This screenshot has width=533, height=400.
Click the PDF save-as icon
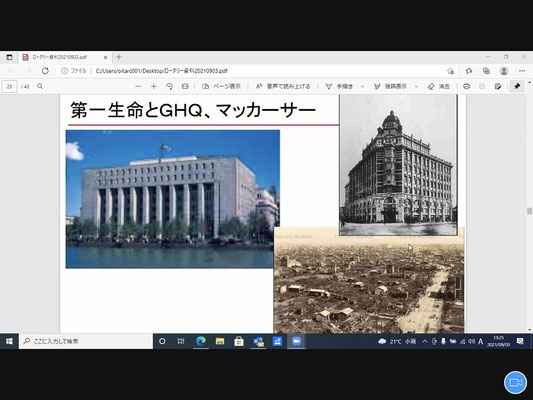pos(498,86)
